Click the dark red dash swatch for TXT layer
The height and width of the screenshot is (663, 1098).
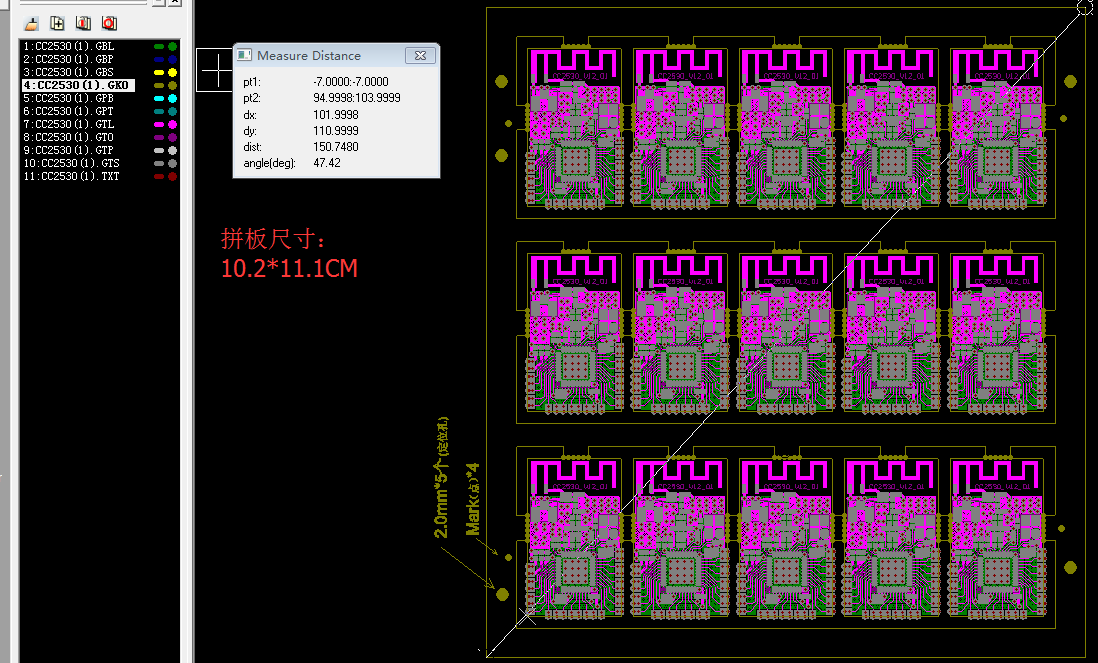coord(158,176)
